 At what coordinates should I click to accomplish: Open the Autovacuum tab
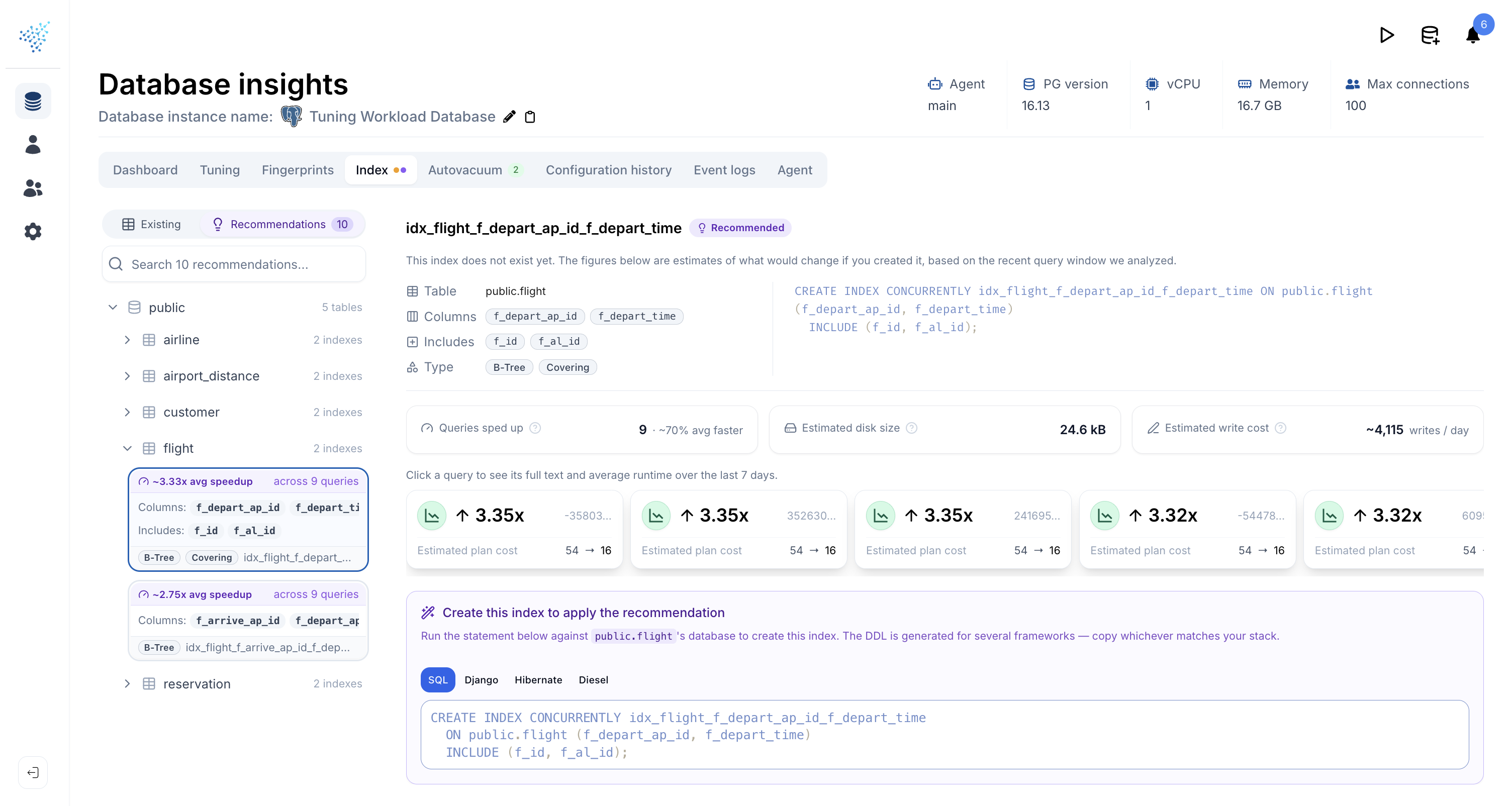click(475, 170)
